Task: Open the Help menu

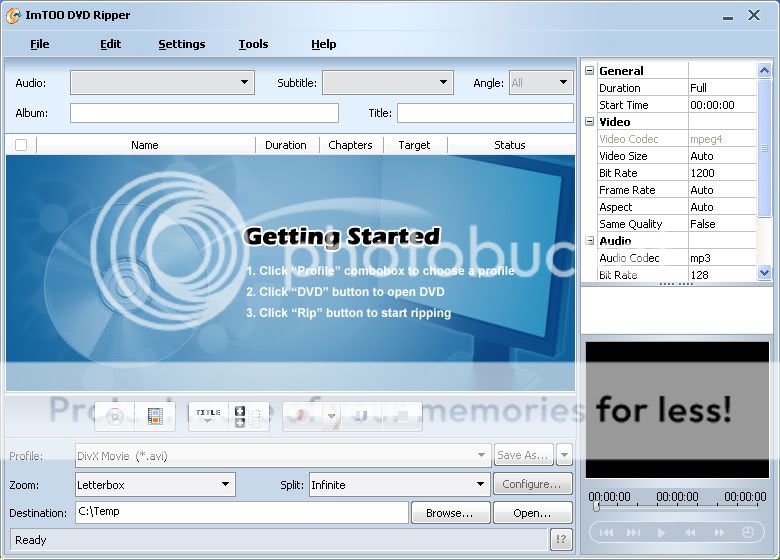Action: 324,44
